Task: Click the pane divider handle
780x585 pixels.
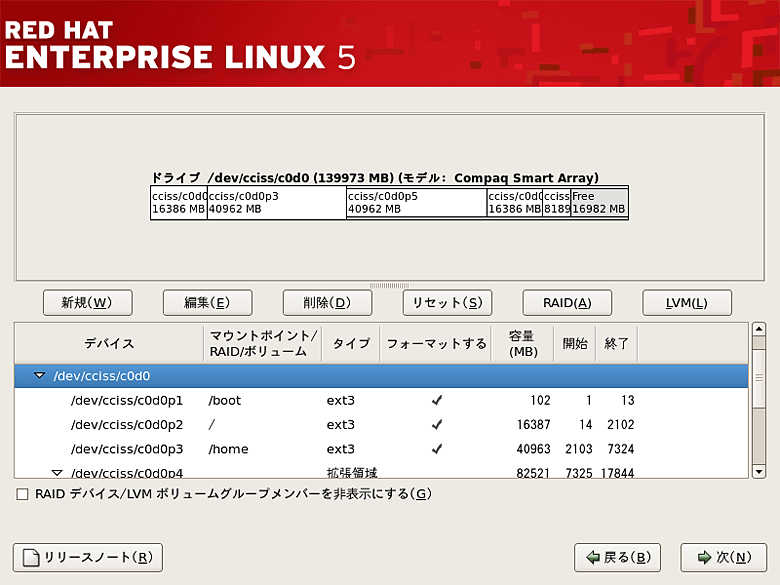Action: click(390, 286)
